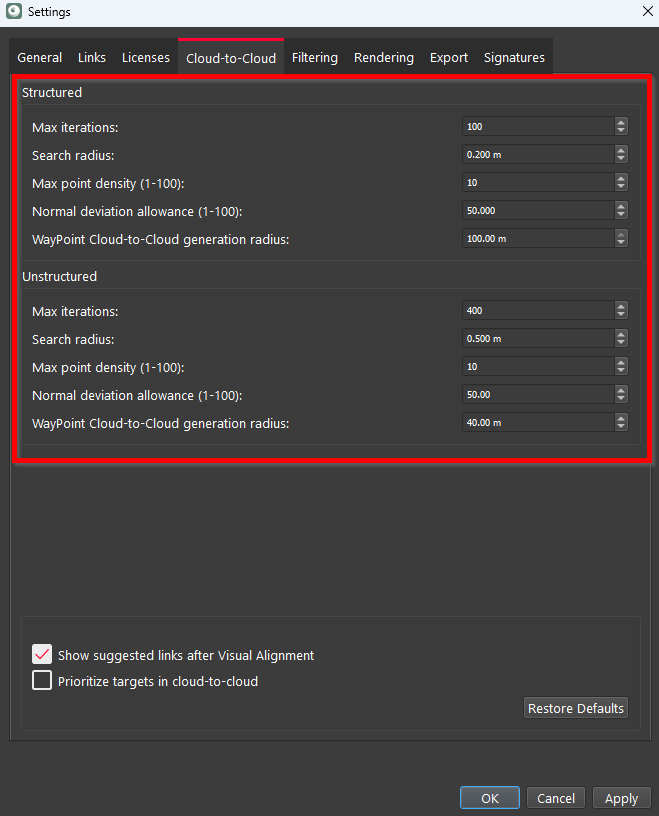Open the Licenses tab
Viewport: 659px width, 816px height.
tap(146, 58)
